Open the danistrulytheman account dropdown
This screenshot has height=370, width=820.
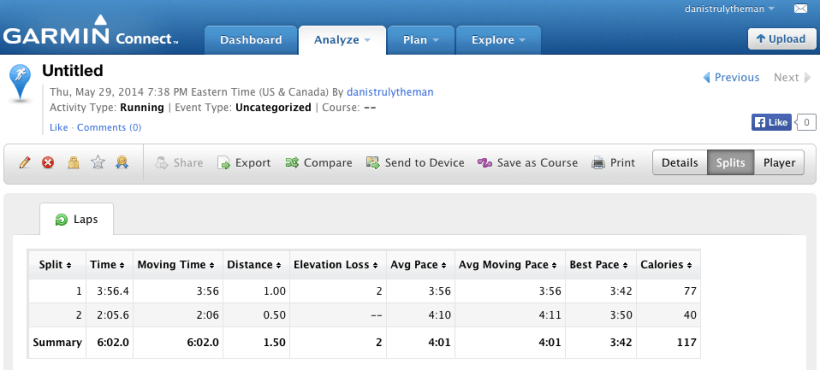point(731,9)
